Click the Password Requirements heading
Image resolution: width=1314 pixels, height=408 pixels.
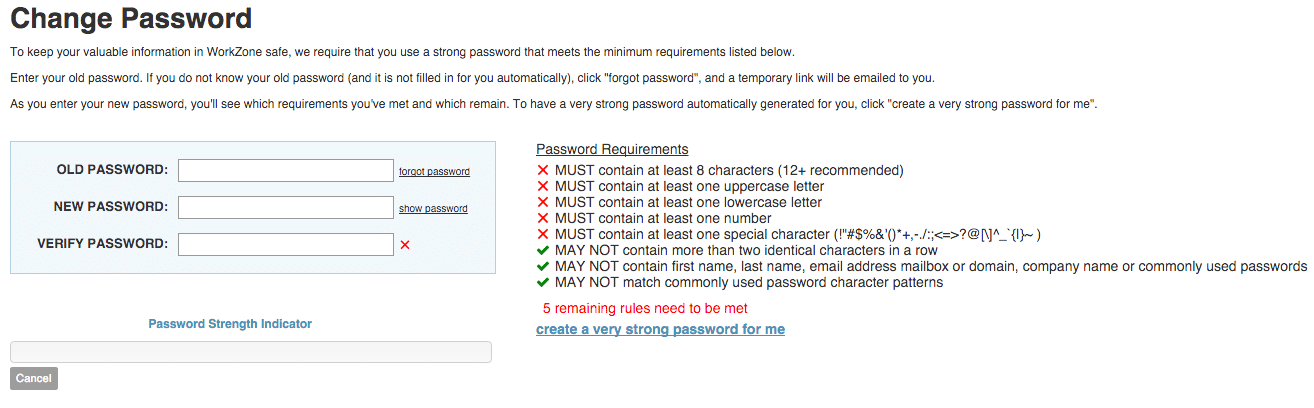tap(612, 150)
